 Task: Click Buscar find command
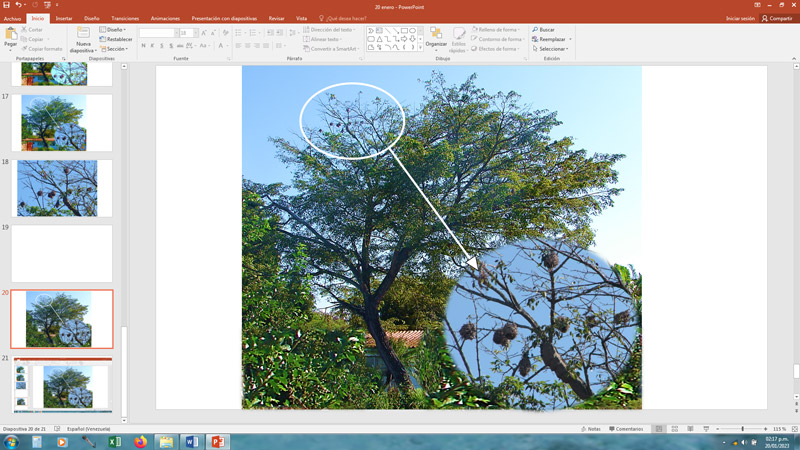point(543,30)
